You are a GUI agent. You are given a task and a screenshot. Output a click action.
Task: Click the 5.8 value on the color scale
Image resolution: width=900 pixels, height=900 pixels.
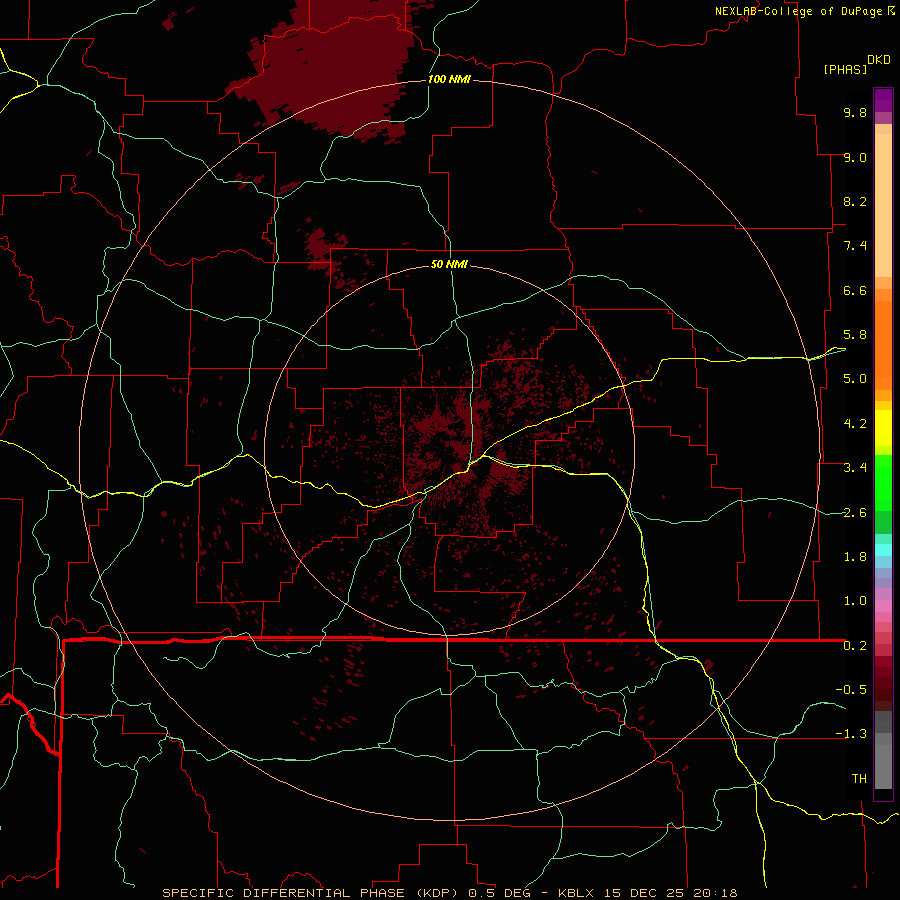pos(855,335)
